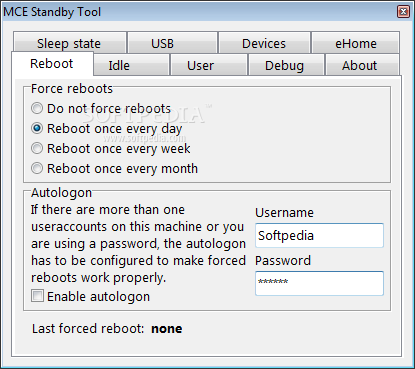Select the Reboot tab
415x369 pixels.
pos(52,64)
